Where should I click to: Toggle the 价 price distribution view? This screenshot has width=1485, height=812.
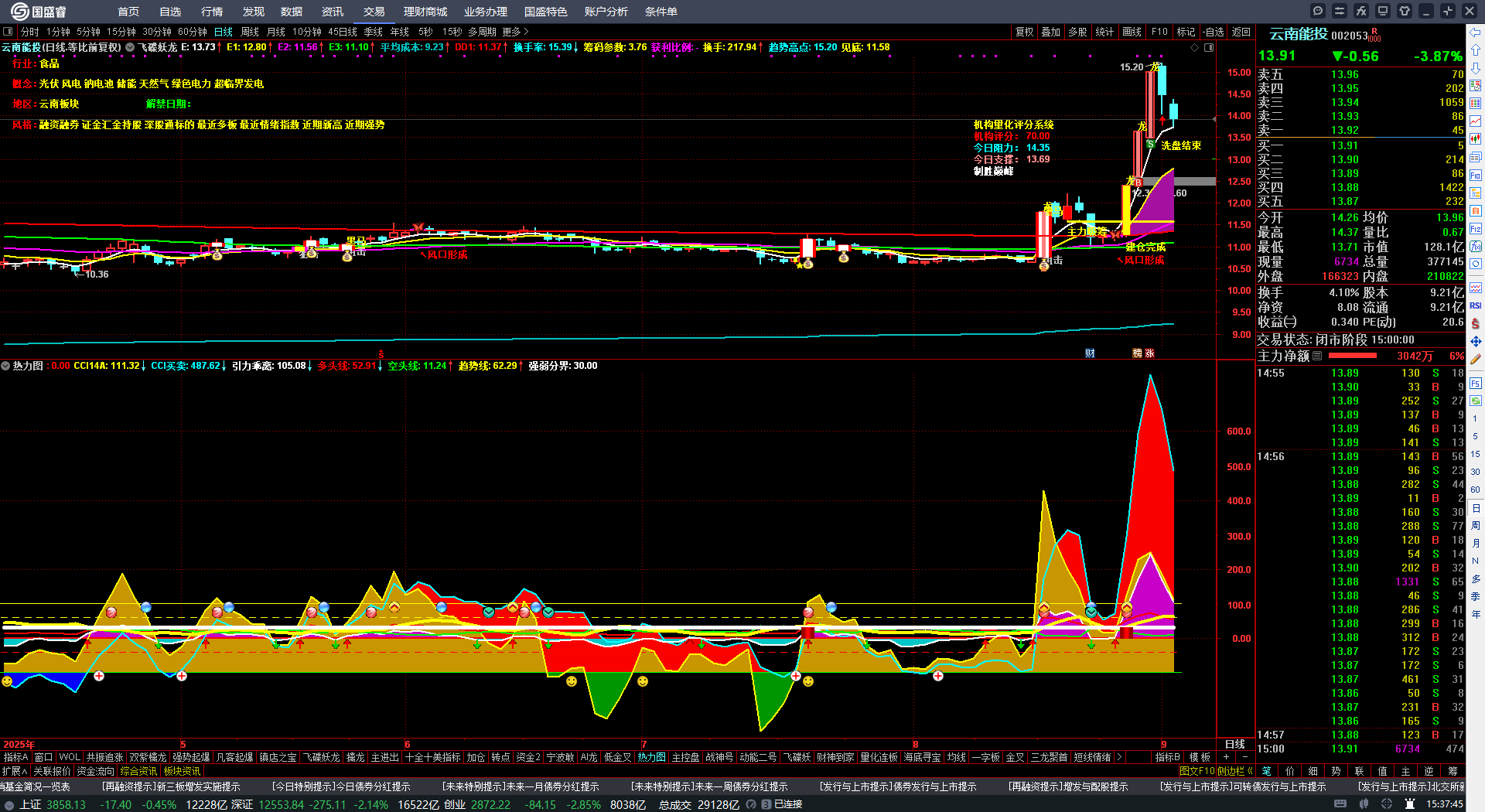coord(1289,771)
